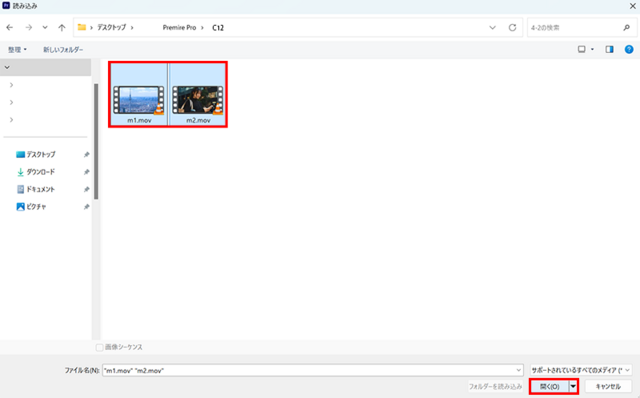The image size is (640, 398).
Task: Open the 整理 menu
Action: (x=17, y=49)
